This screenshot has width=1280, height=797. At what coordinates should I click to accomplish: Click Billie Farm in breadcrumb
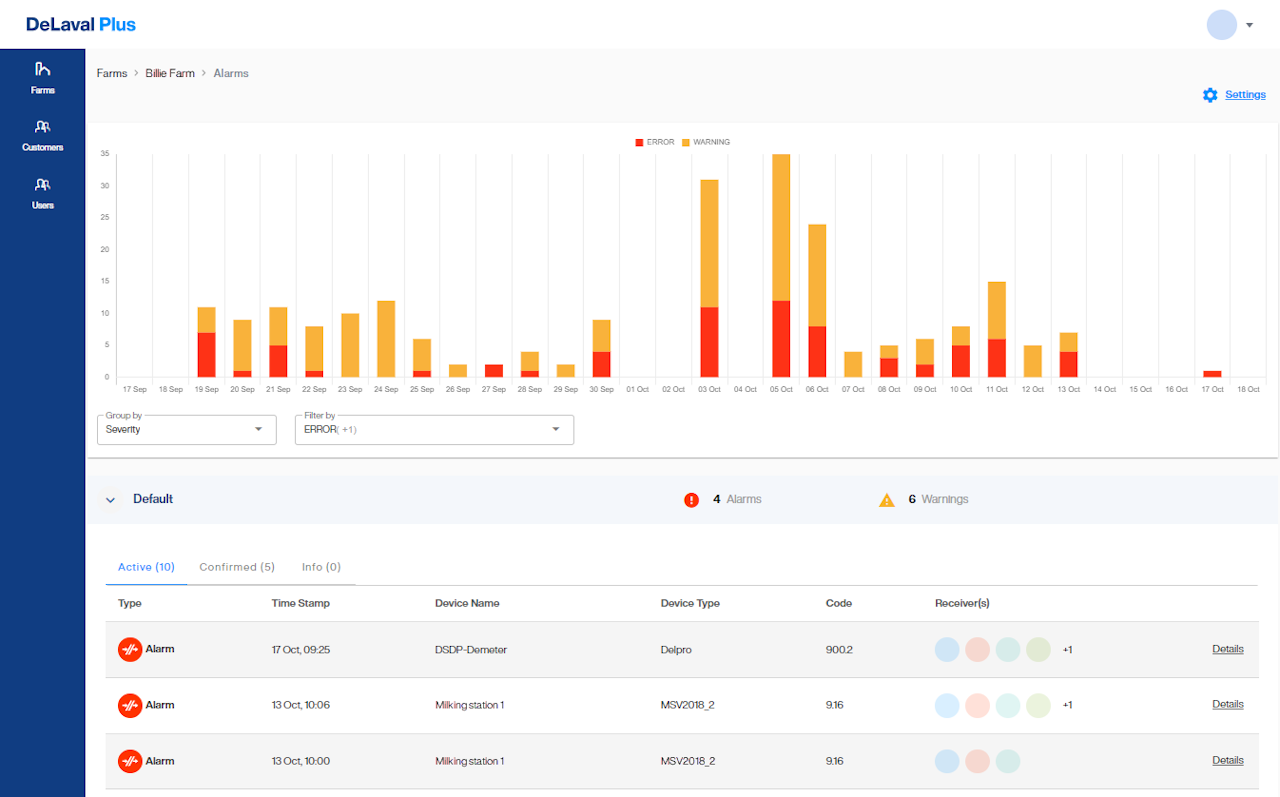coord(170,73)
